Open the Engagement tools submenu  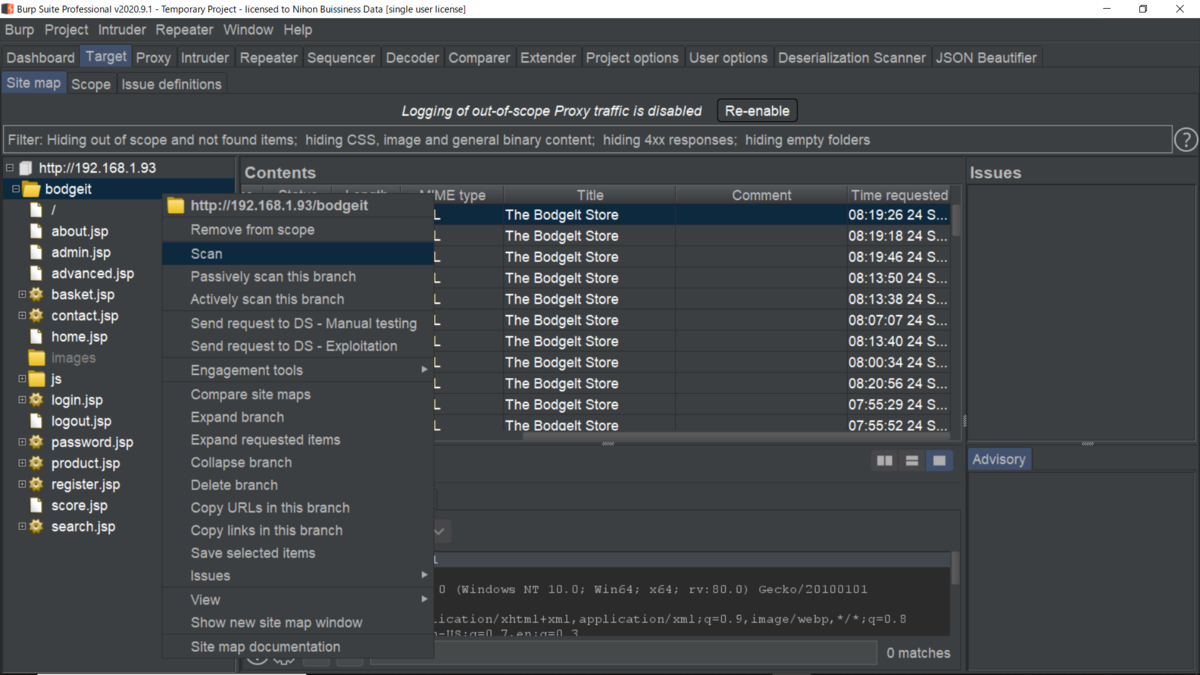click(x=298, y=370)
